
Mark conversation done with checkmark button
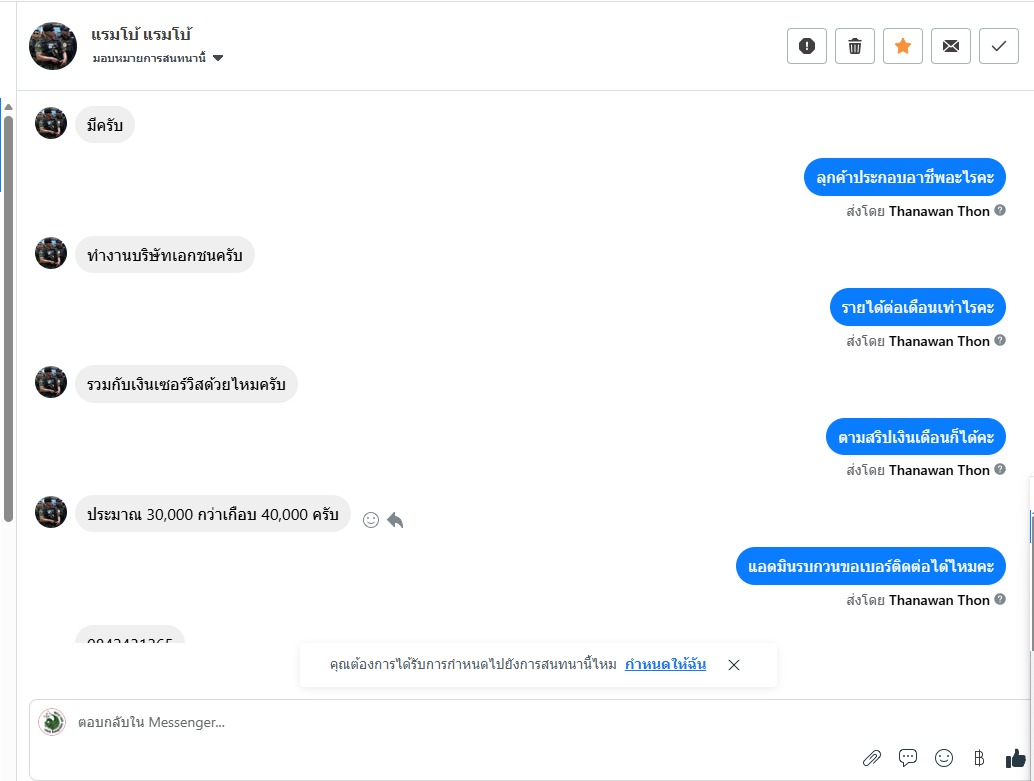click(x=999, y=46)
